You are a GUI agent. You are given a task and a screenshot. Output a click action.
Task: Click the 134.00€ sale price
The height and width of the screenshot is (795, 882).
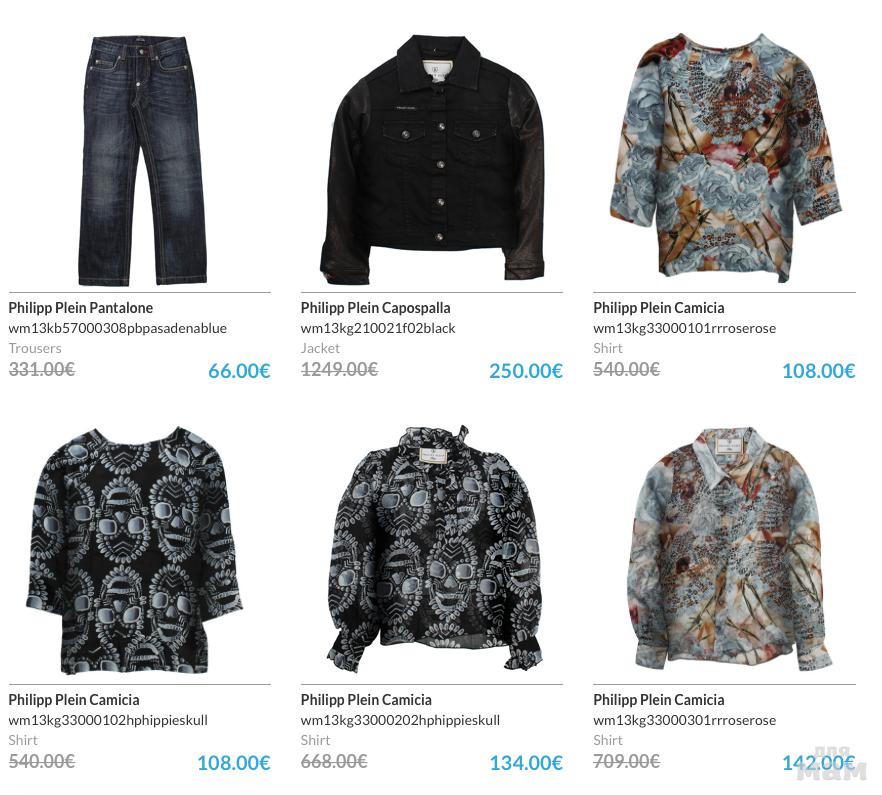pos(525,763)
